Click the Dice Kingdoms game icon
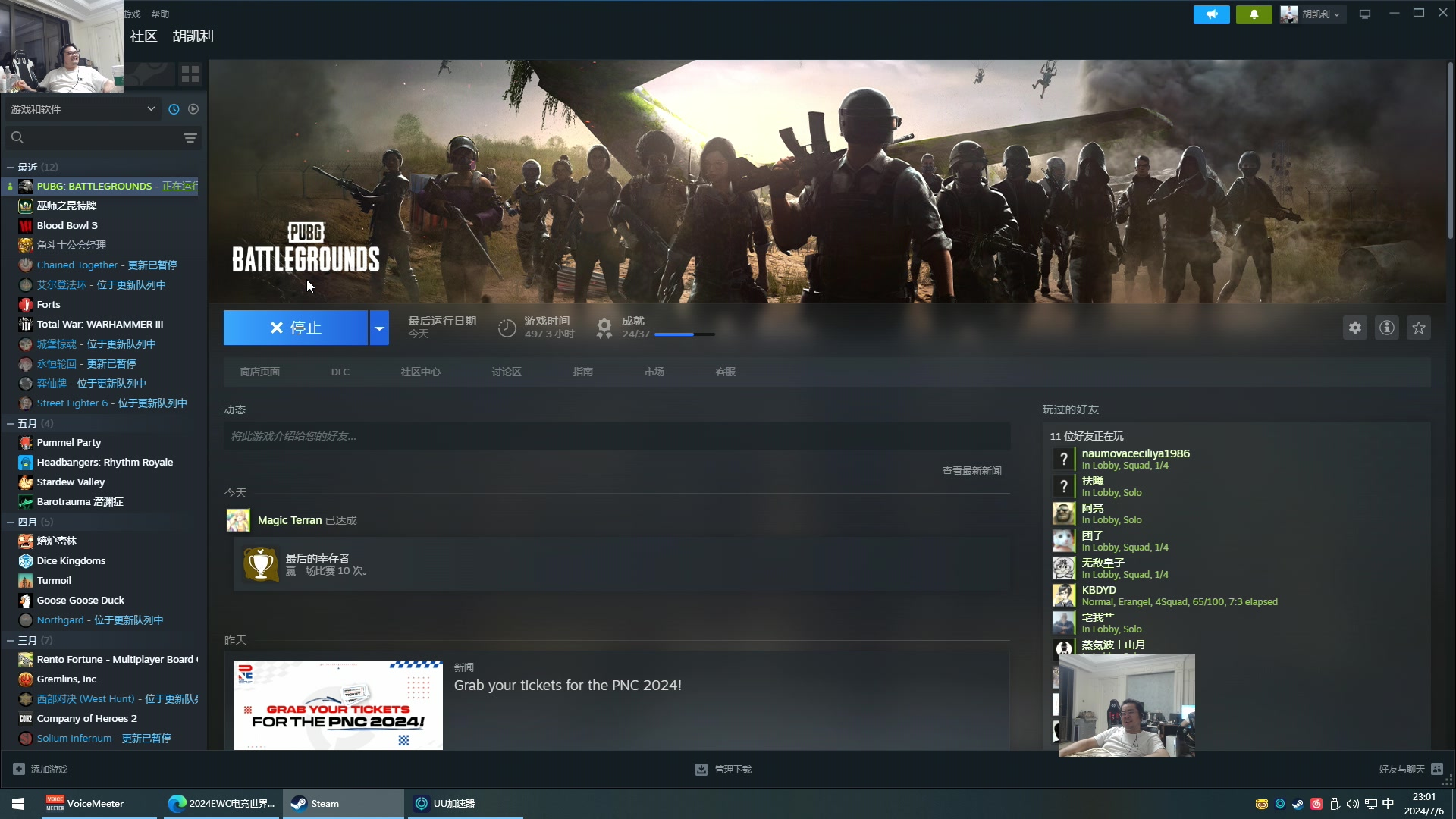1456x819 pixels. click(26, 561)
